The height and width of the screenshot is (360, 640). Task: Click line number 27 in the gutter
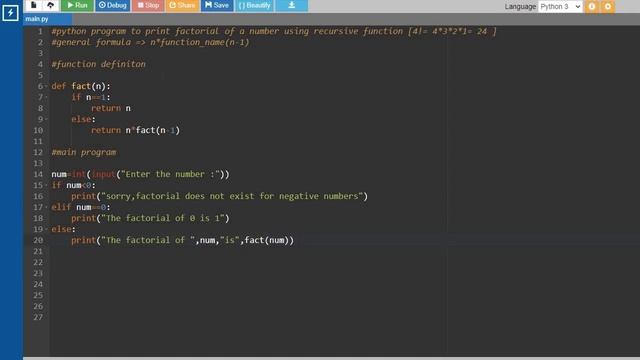click(38, 318)
